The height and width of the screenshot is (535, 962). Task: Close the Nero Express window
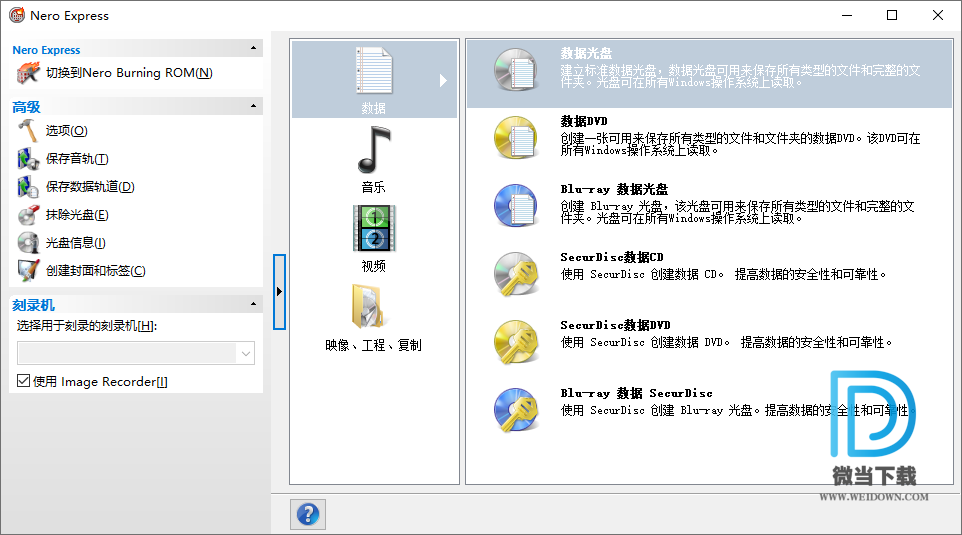[938, 15]
